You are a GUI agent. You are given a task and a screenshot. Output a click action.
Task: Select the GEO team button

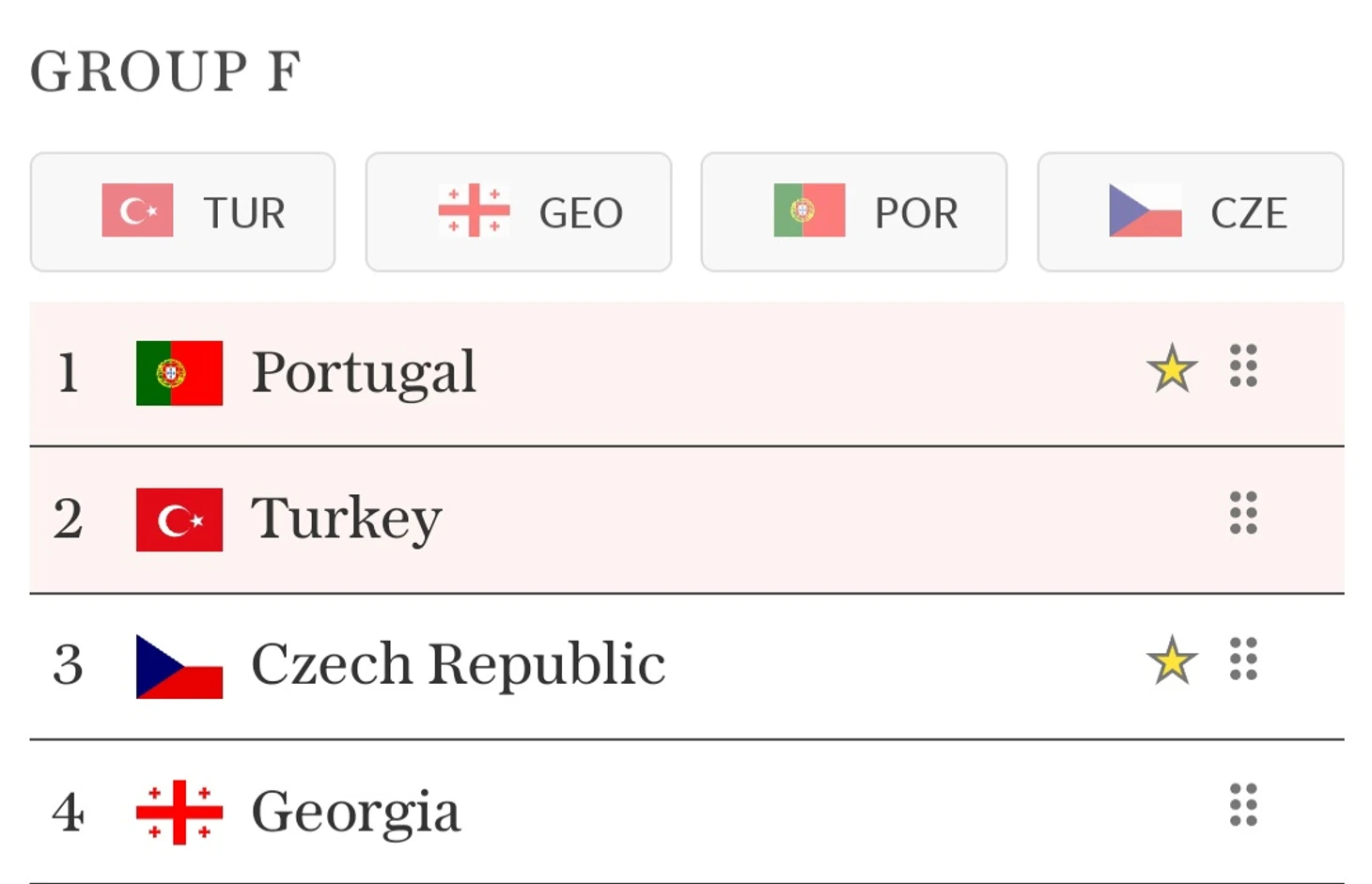pyautogui.click(x=519, y=212)
